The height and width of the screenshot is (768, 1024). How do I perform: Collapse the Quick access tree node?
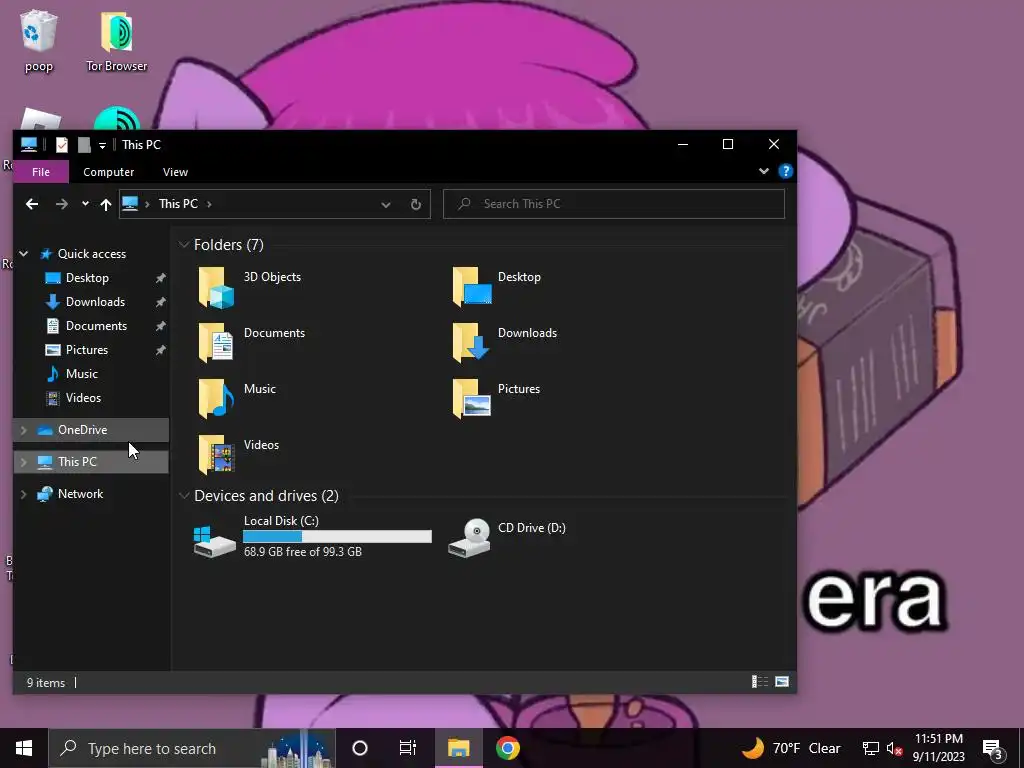click(24, 253)
